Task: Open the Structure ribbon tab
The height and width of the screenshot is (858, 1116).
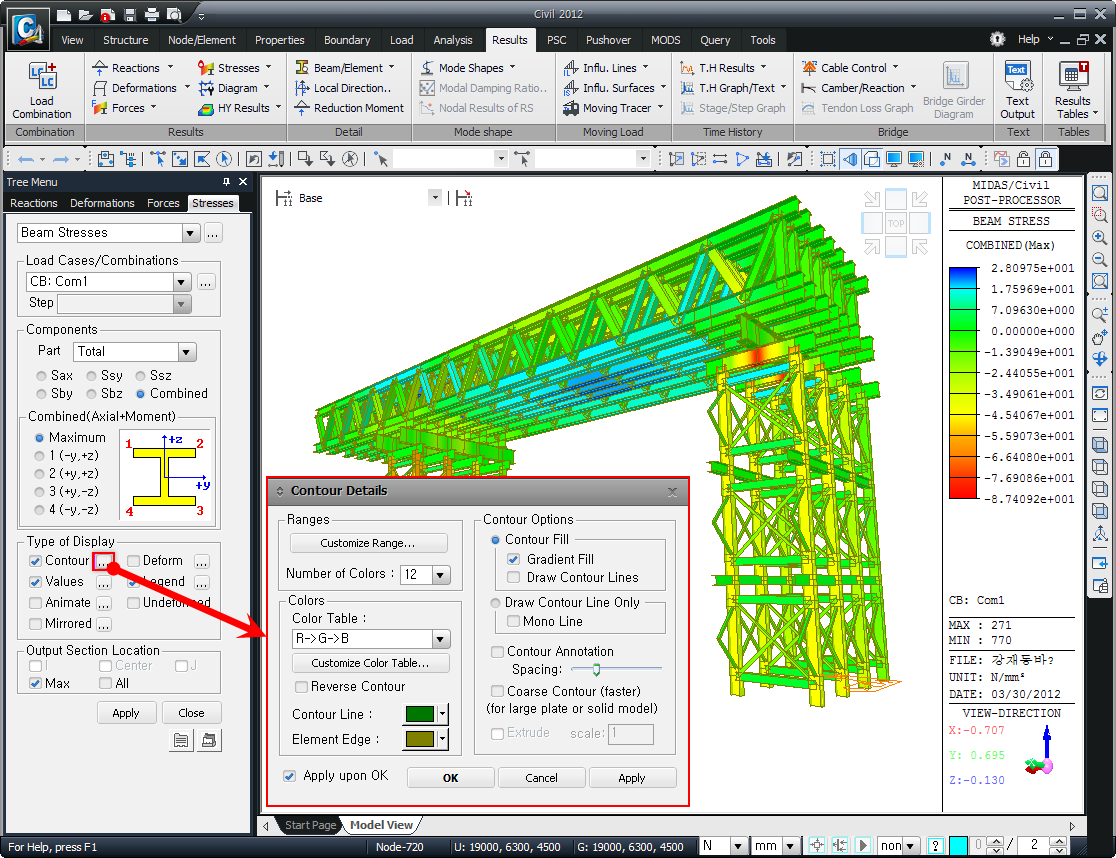Action: tap(125, 40)
